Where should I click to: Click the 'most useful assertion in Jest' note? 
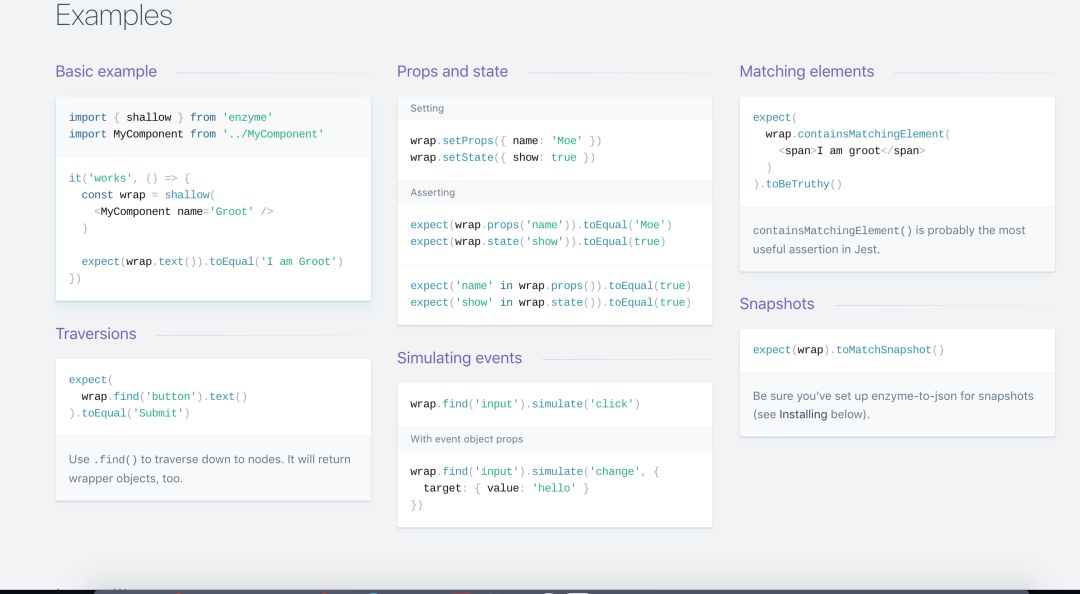[x=889, y=240]
